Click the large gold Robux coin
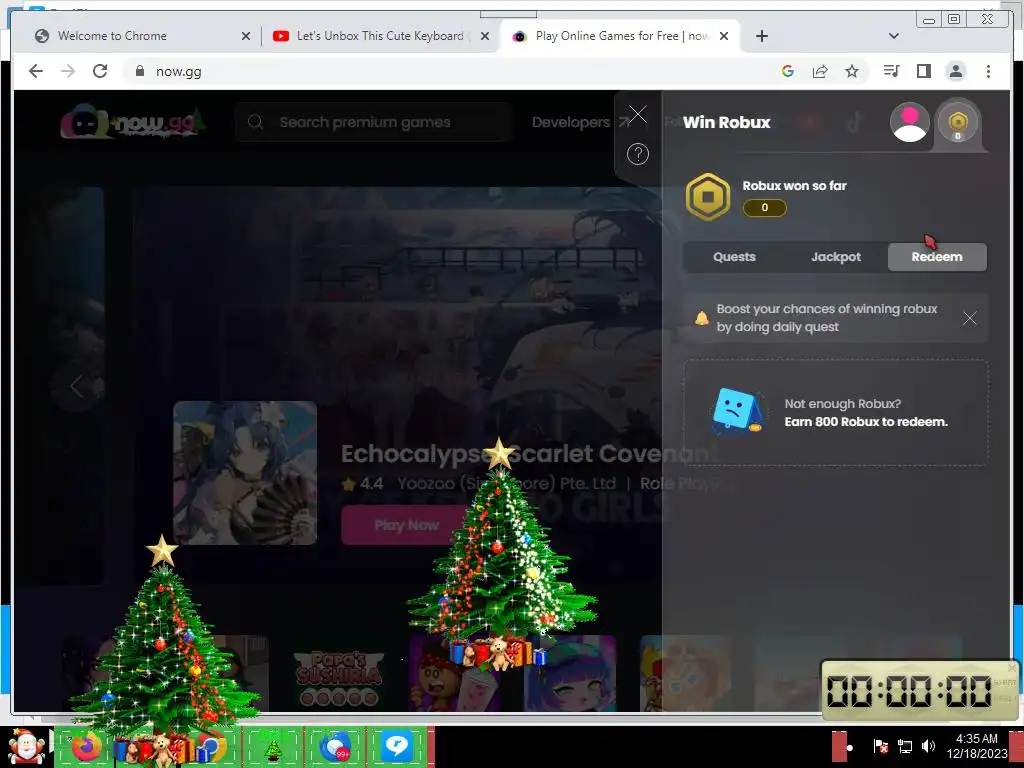This screenshot has height=768, width=1024. [707, 197]
